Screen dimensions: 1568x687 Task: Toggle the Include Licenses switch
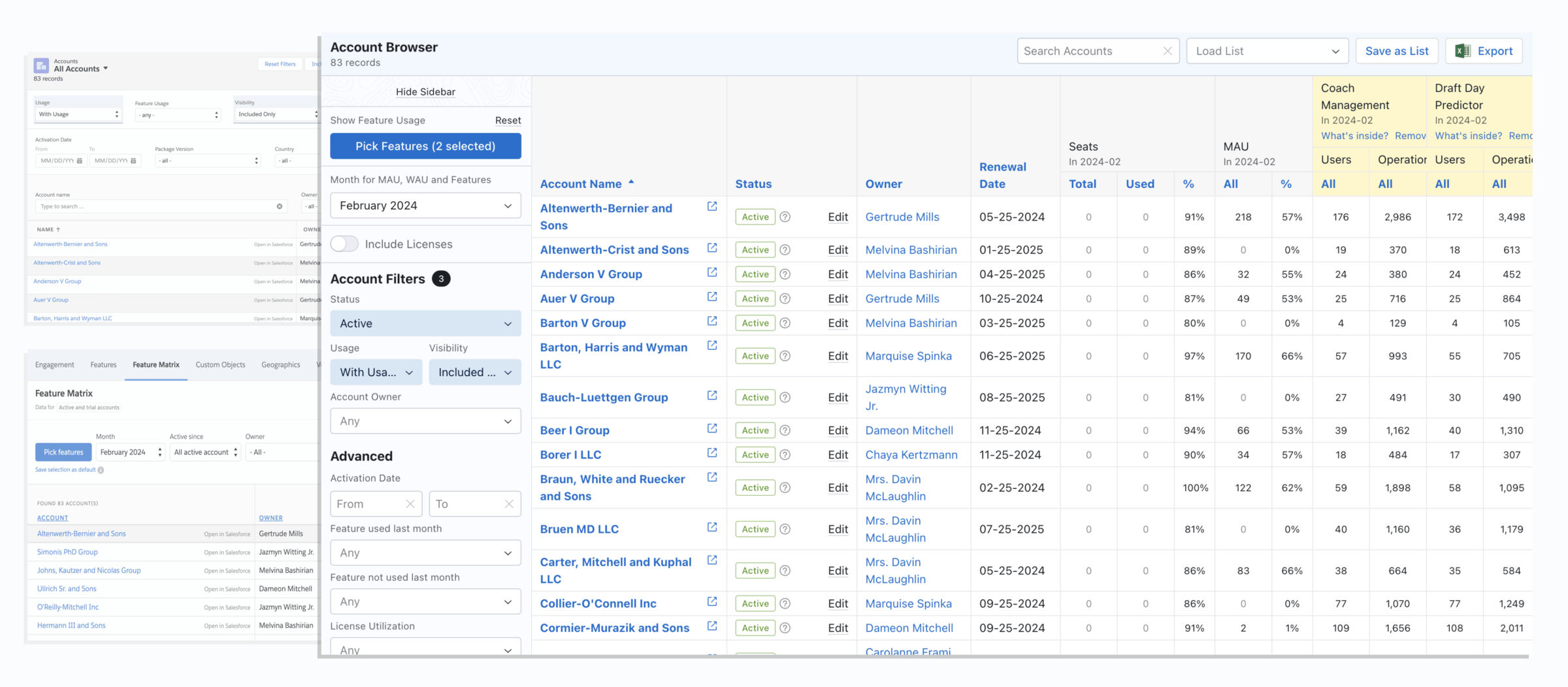344,244
